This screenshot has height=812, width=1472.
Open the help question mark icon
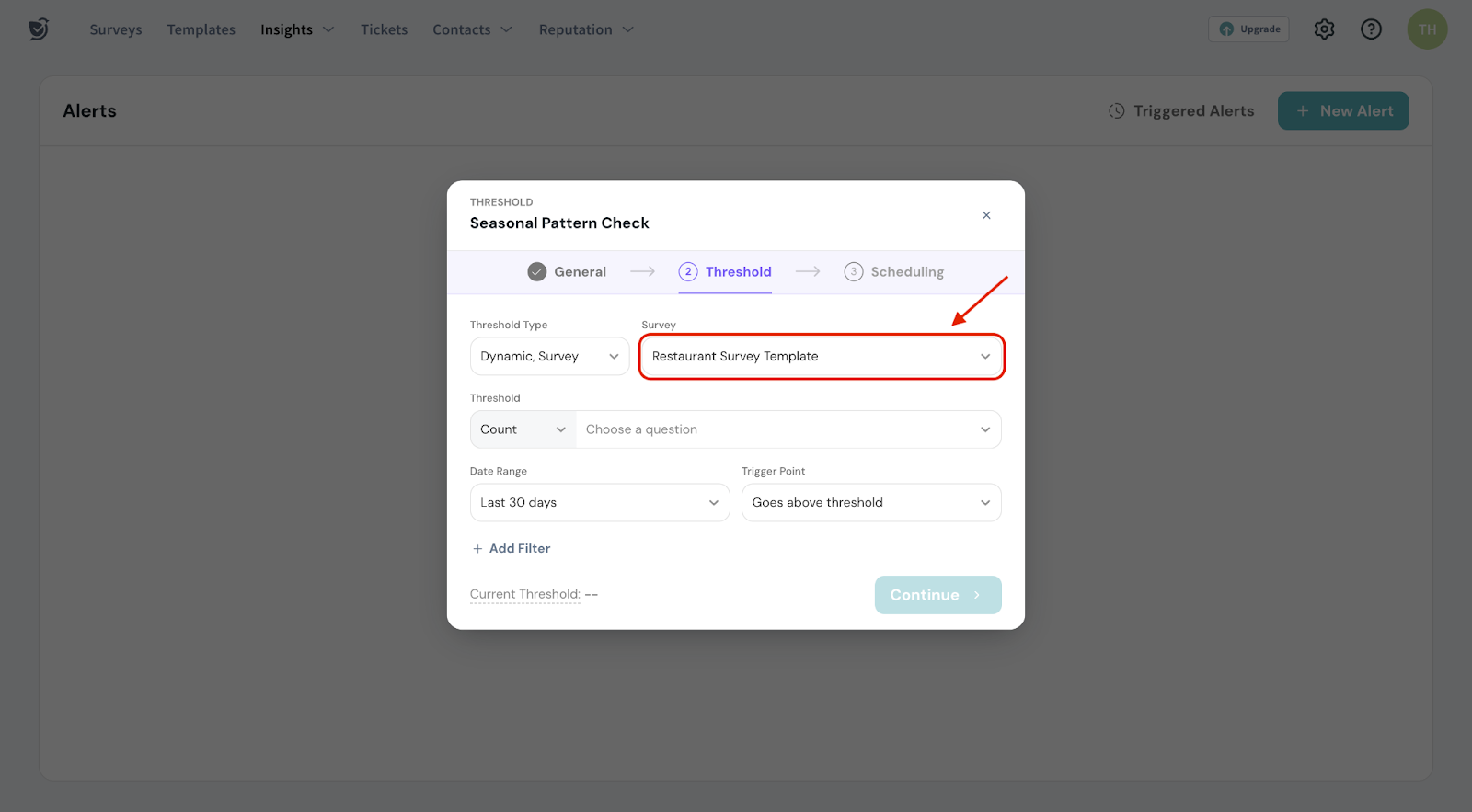pos(1371,29)
